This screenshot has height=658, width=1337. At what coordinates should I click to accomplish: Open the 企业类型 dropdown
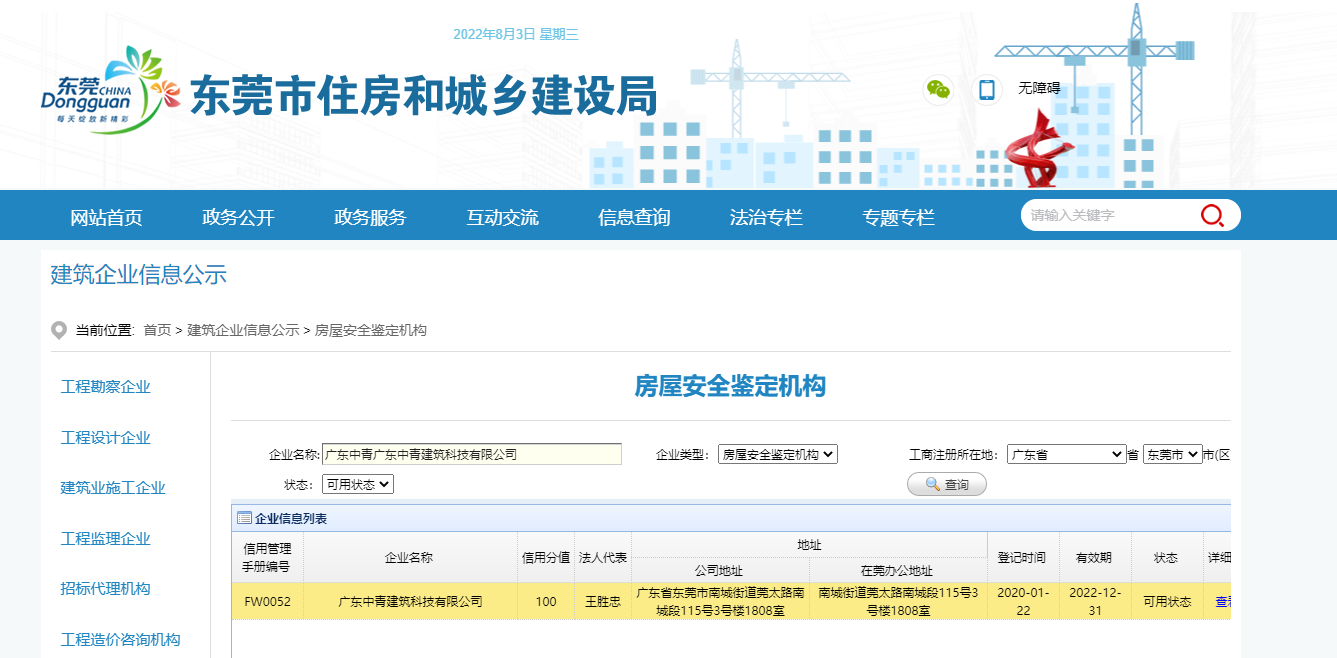(x=777, y=454)
